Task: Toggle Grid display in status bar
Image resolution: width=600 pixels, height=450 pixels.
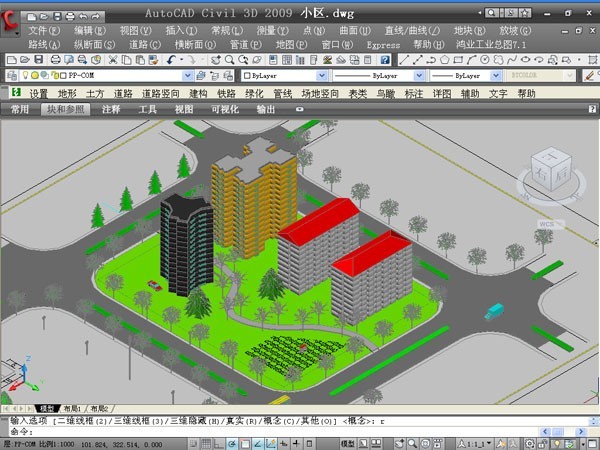Action: [x=206, y=444]
